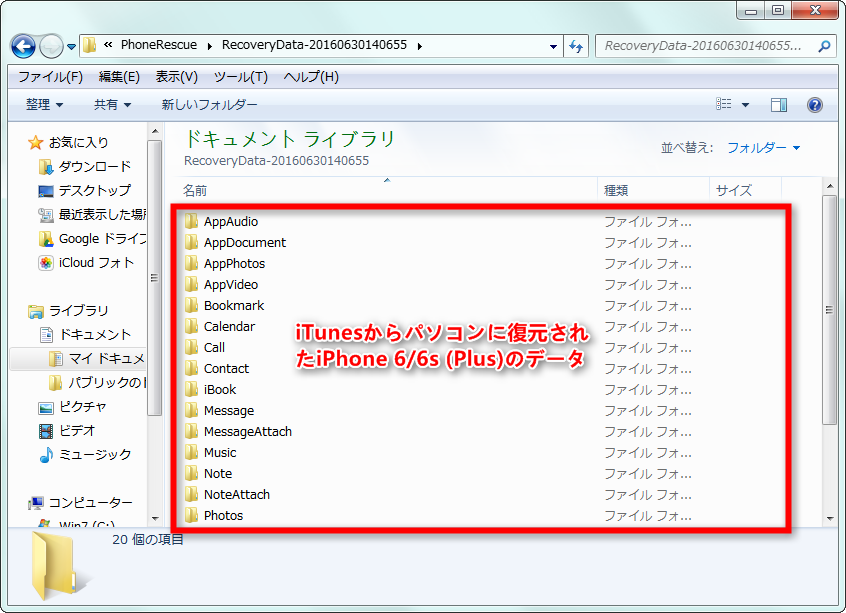
Task: Open ピクチャ library
Action: [83, 407]
